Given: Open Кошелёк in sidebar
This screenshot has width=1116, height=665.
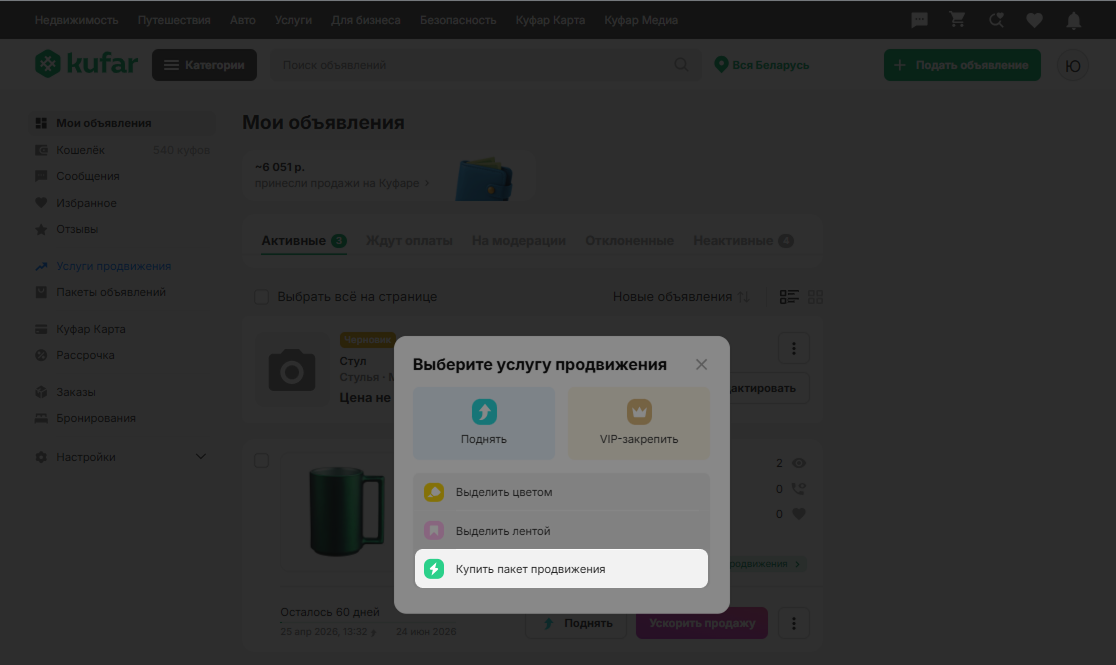Looking at the screenshot, I should [80, 150].
